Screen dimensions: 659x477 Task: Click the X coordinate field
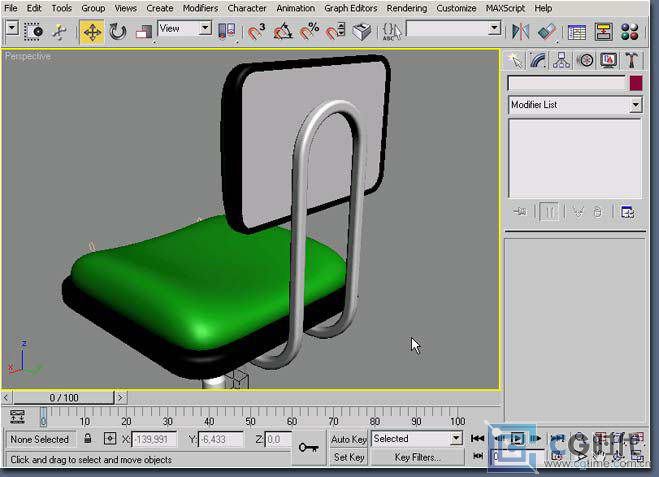tap(154, 440)
